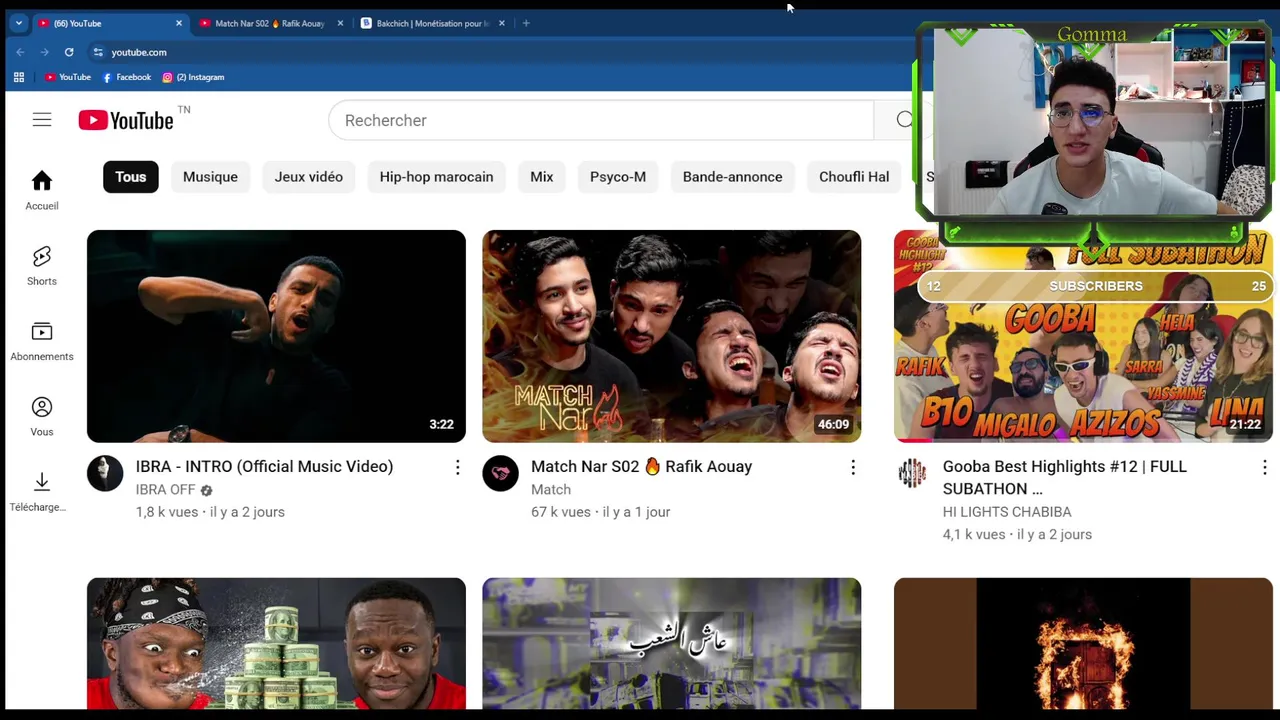Image resolution: width=1280 pixels, height=720 pixels.
Task: Click the title Gooba Best Highlights #12
Action: [1065, 478]
